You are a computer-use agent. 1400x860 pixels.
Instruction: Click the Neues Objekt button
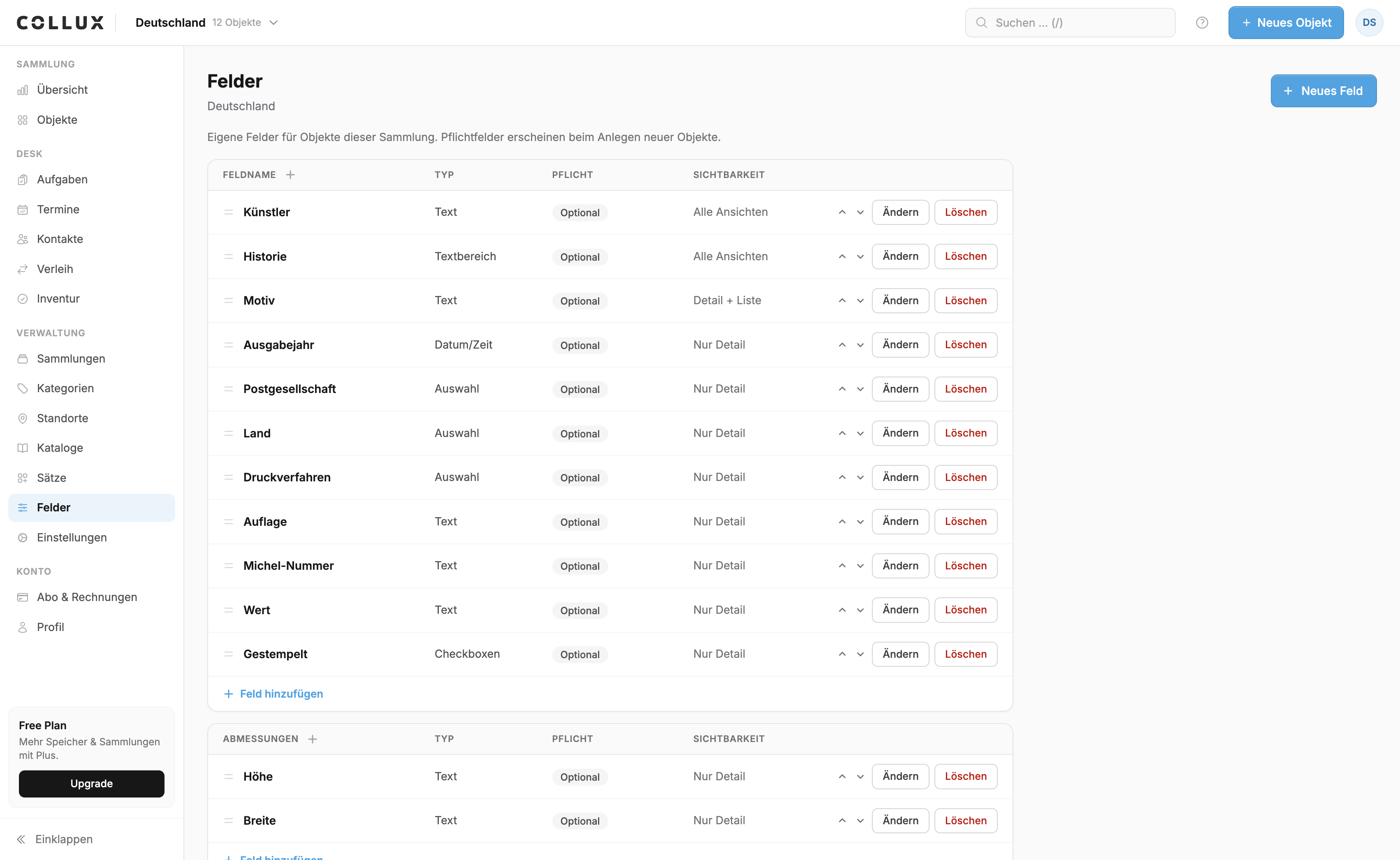tap(1286, 23)
